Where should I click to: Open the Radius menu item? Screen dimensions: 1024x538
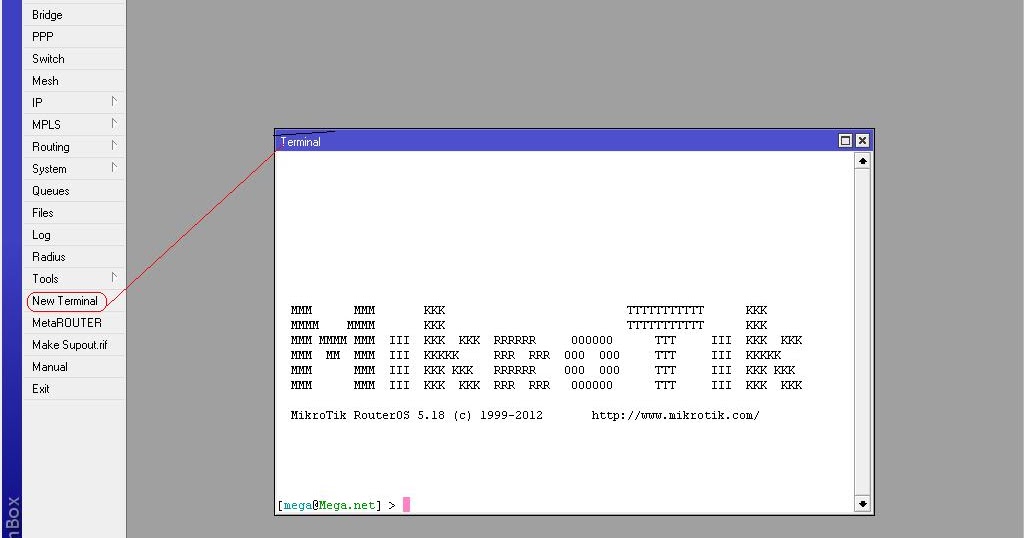coord(73,257)
